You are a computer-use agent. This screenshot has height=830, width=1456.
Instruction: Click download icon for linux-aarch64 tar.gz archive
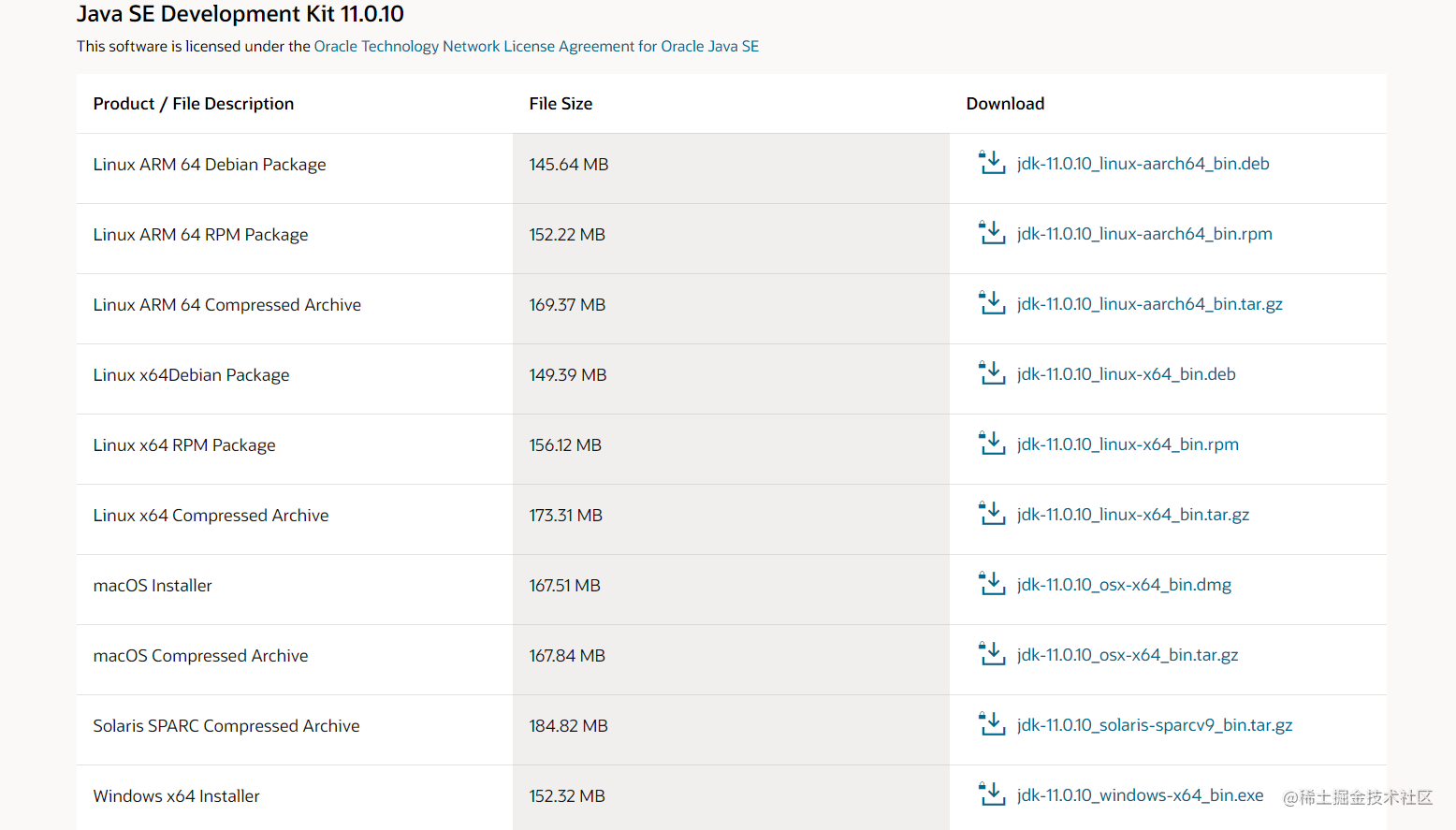(x=992, y=303)
